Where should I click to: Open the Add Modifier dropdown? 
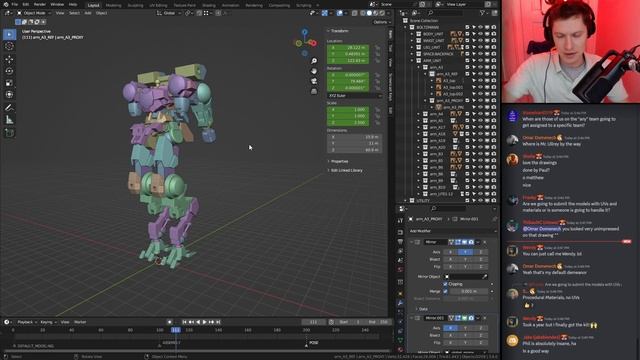(x=452, y=231)
